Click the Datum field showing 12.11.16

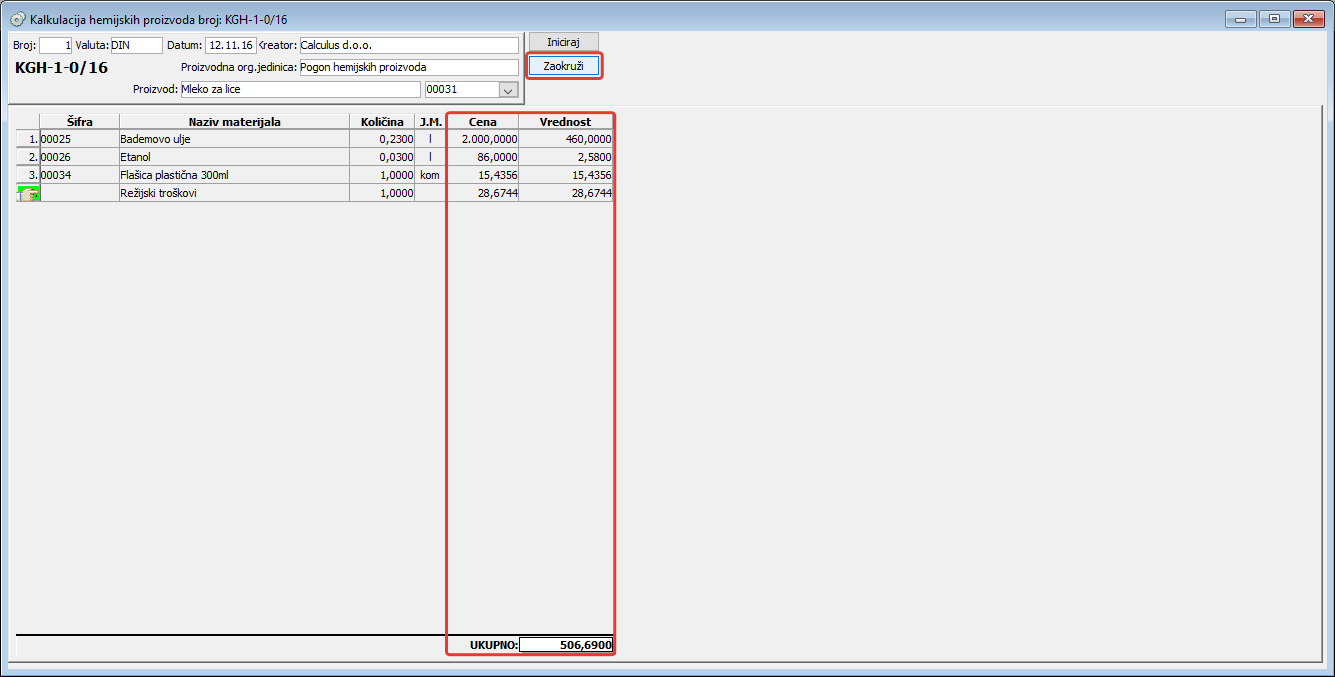230,45
